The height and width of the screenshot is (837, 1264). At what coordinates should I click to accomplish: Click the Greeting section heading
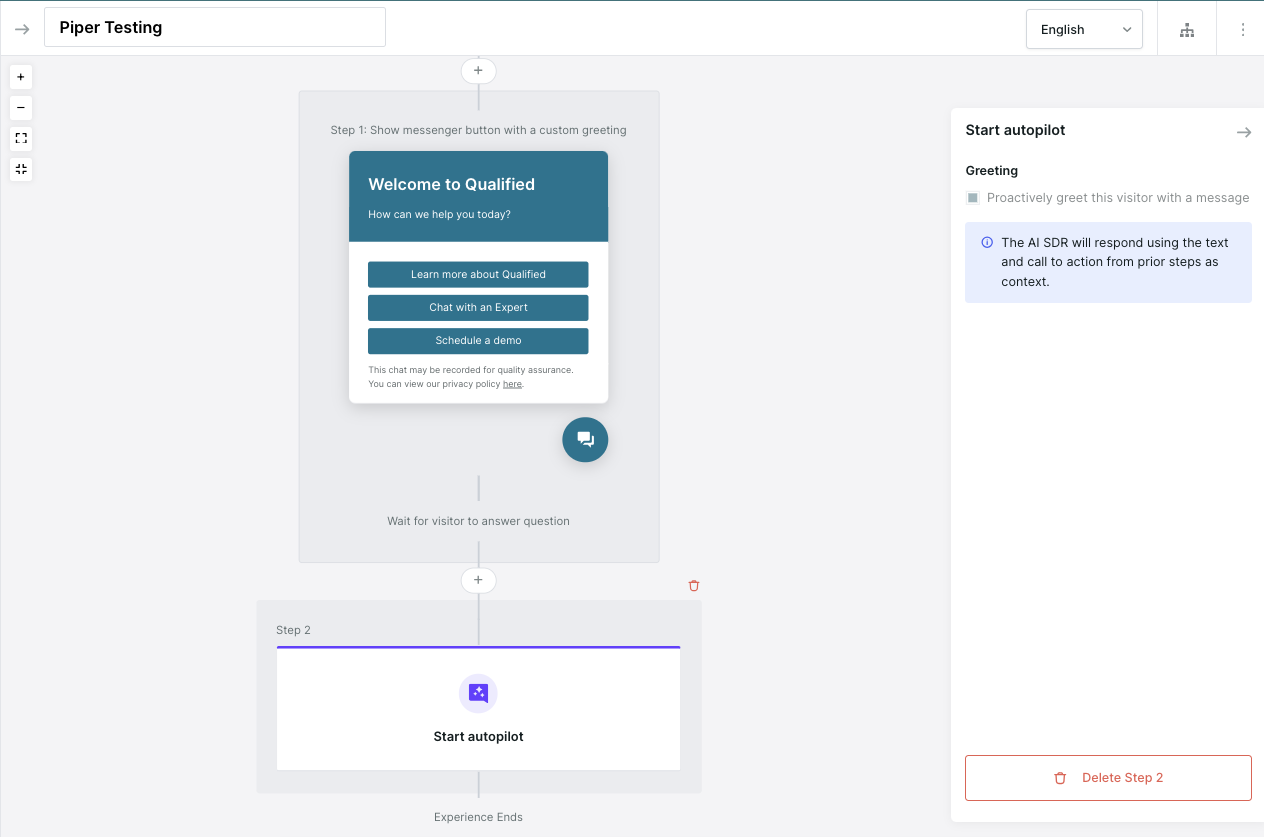(x=991, y=171)
